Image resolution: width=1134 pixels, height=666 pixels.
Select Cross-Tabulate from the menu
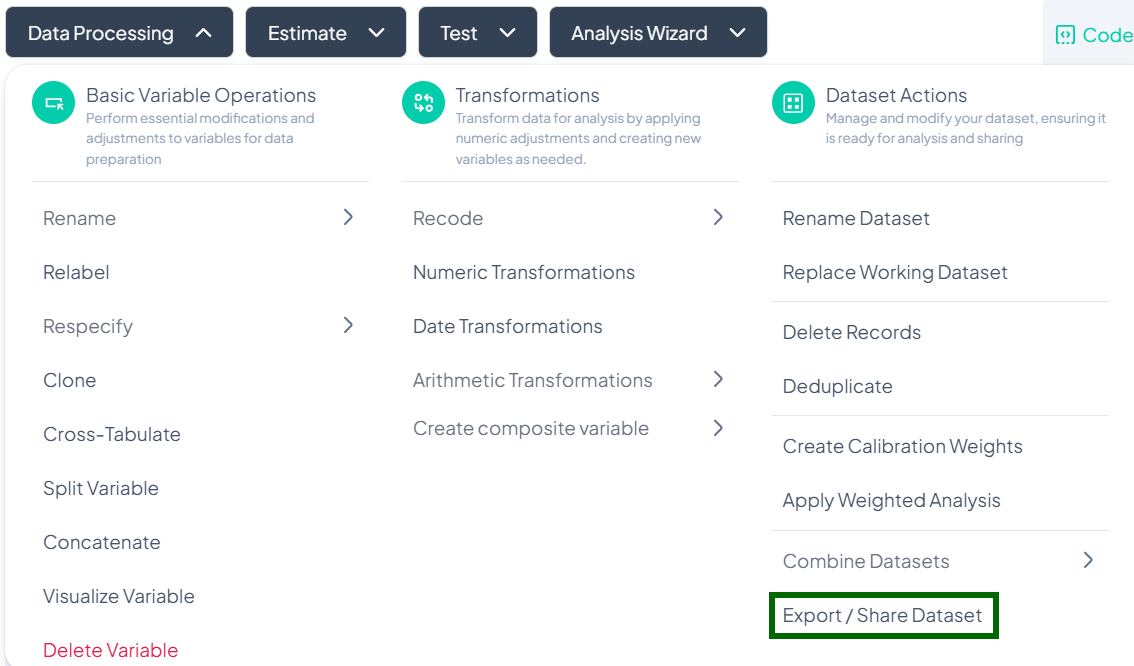point(112,434)
